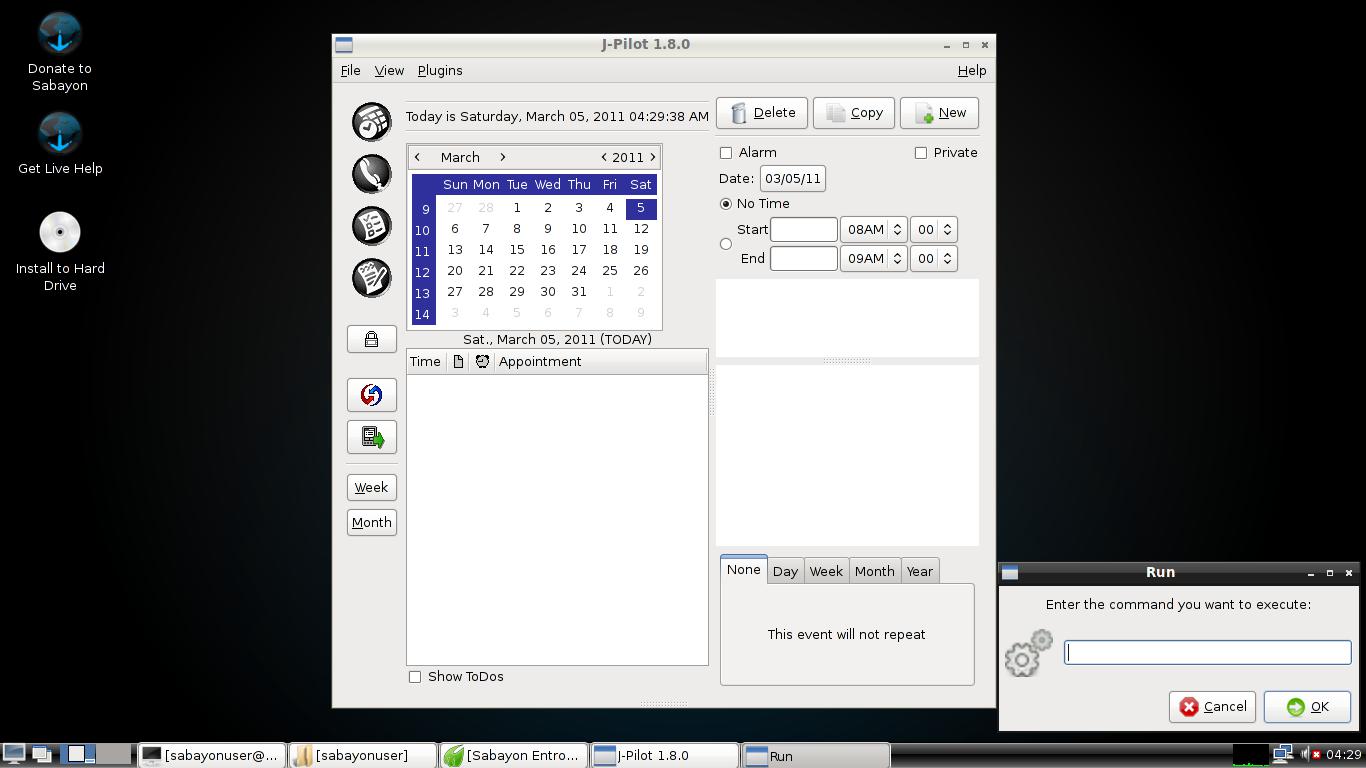Screen dimensions: 1366x768
Task: Go to next month in calendar
Action: 502,157
